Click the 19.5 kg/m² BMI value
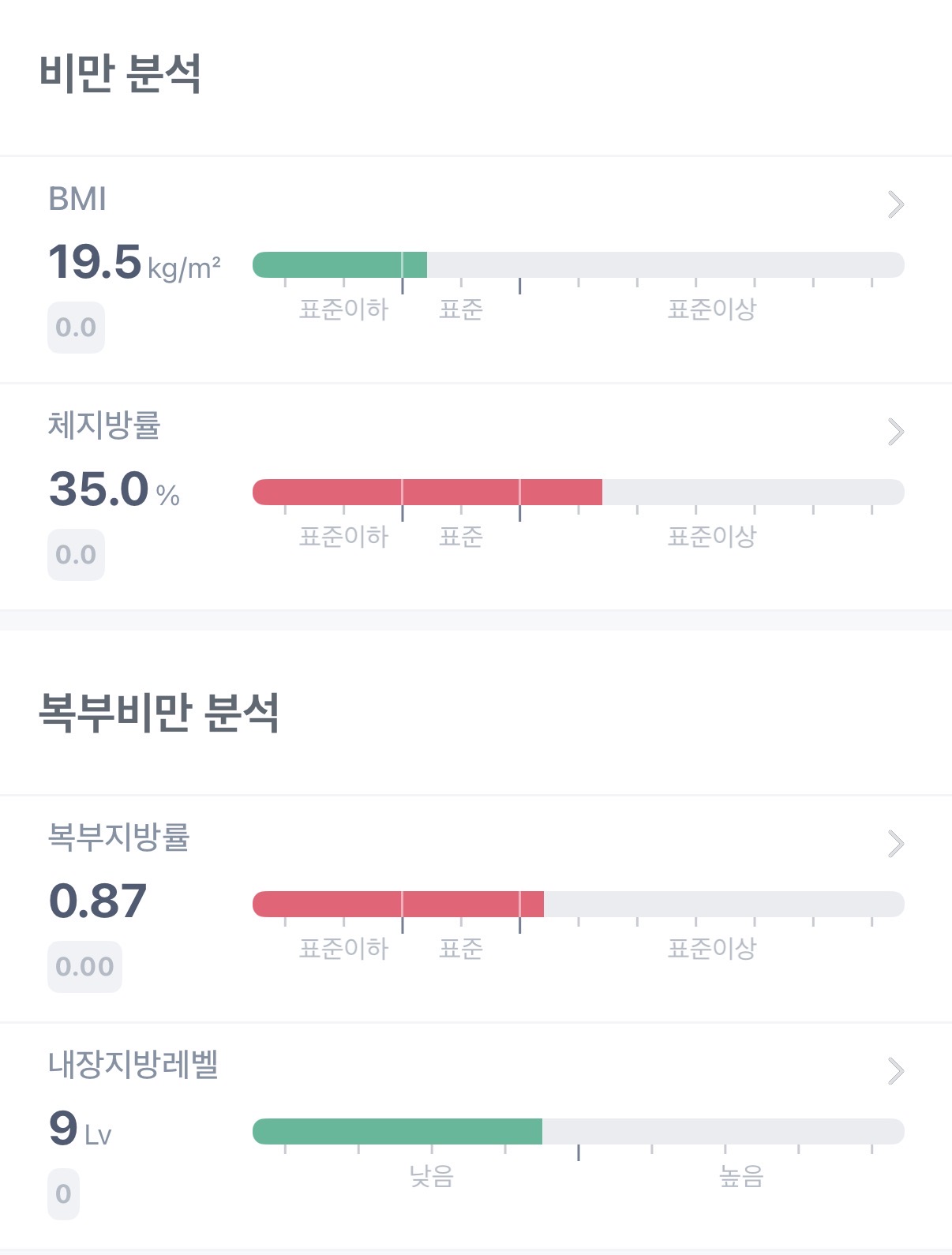 (134, 263)
